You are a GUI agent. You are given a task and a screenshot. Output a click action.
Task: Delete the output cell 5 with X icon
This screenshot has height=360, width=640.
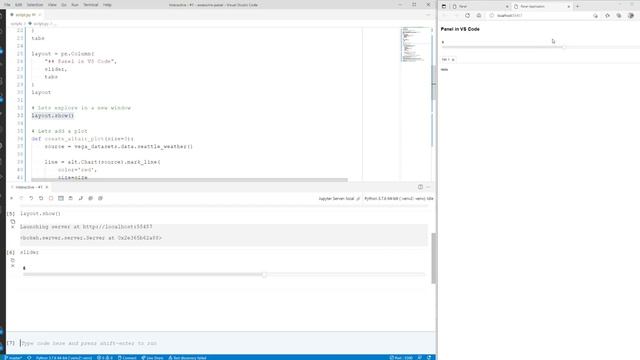pos(13,227)
